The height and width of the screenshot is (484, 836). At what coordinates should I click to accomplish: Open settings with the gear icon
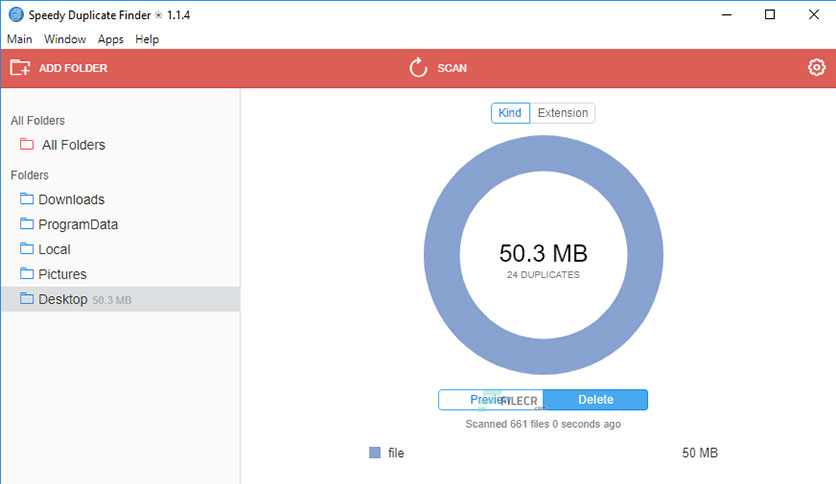[x=816, y=67]
